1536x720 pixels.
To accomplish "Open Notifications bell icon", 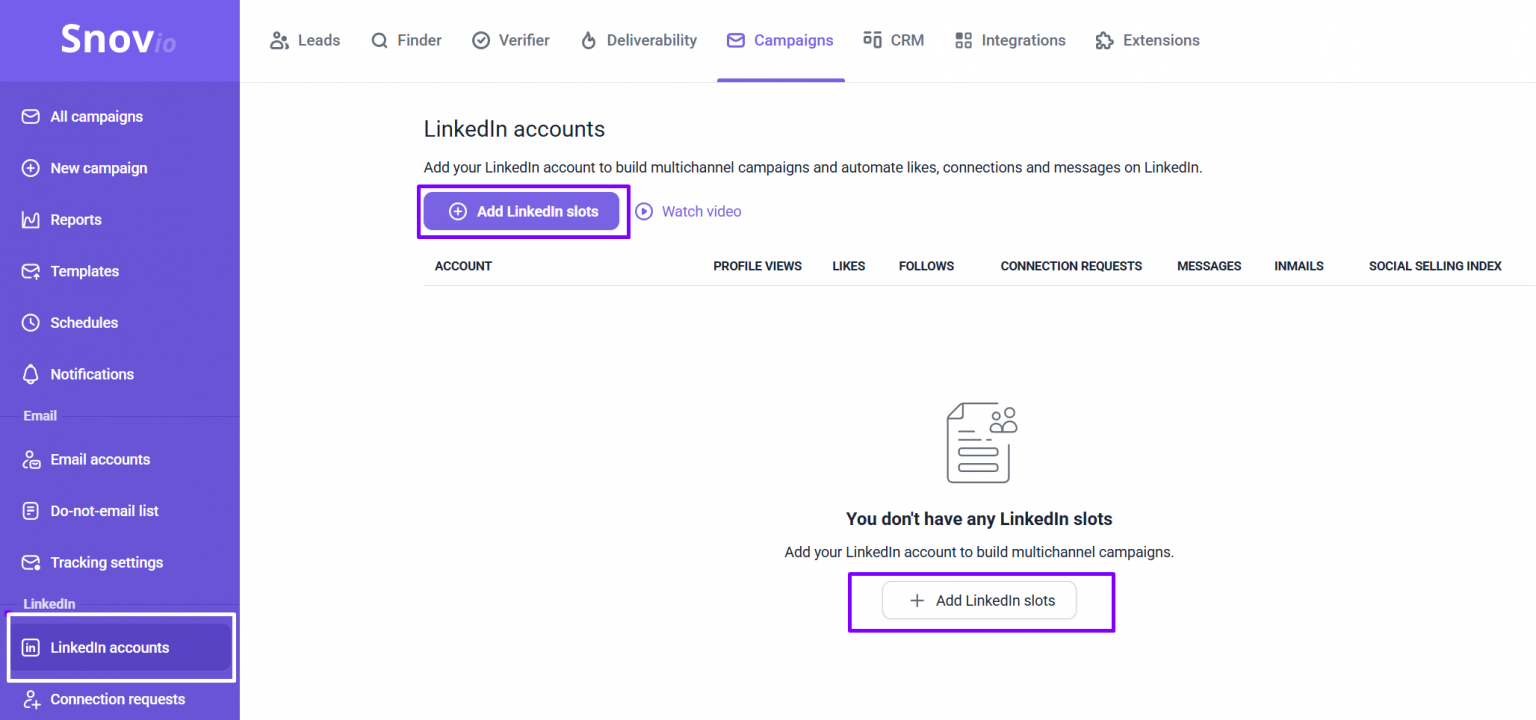I will tap(31, 374).
